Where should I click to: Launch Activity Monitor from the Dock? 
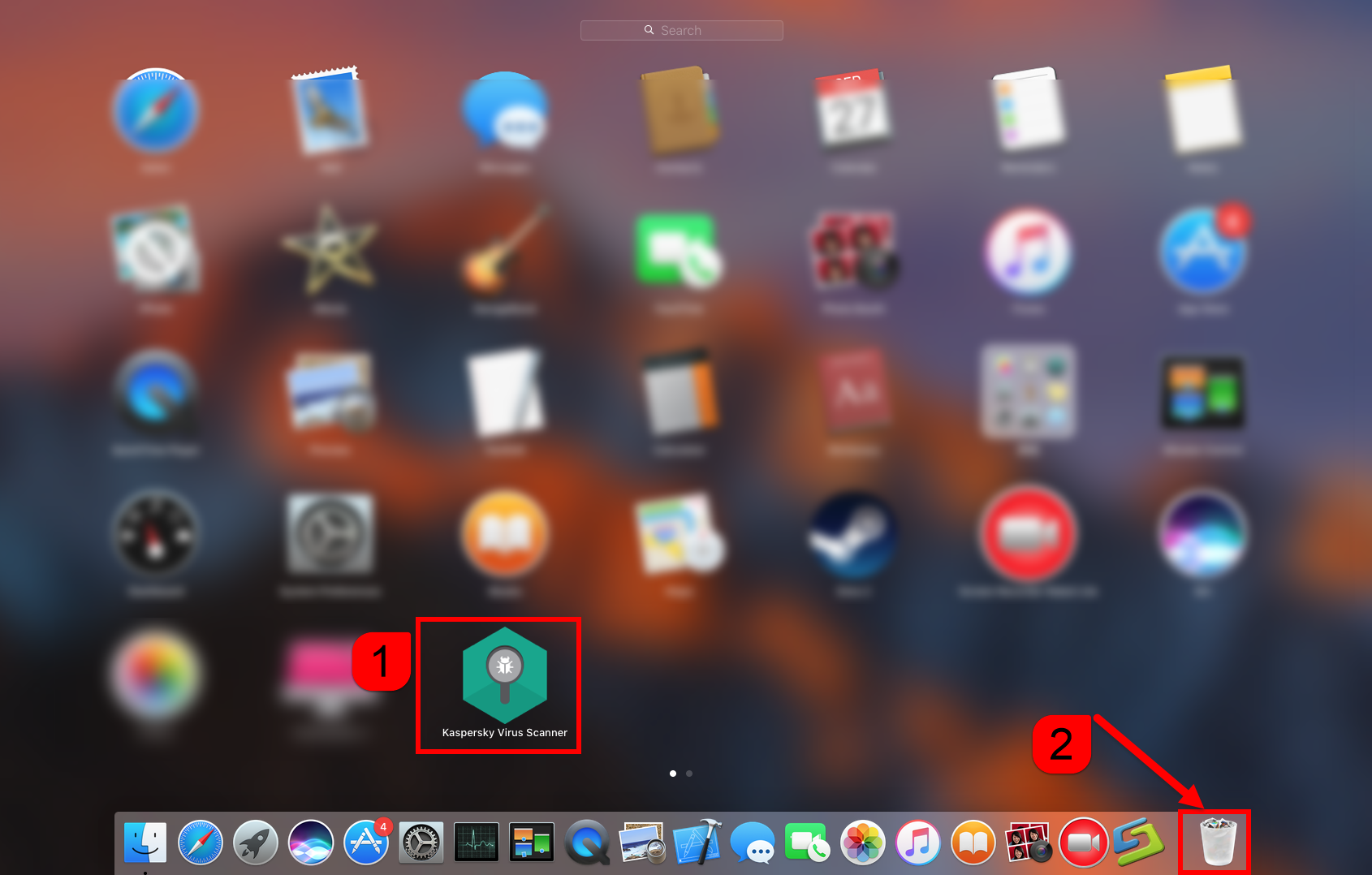coord(477,843)
